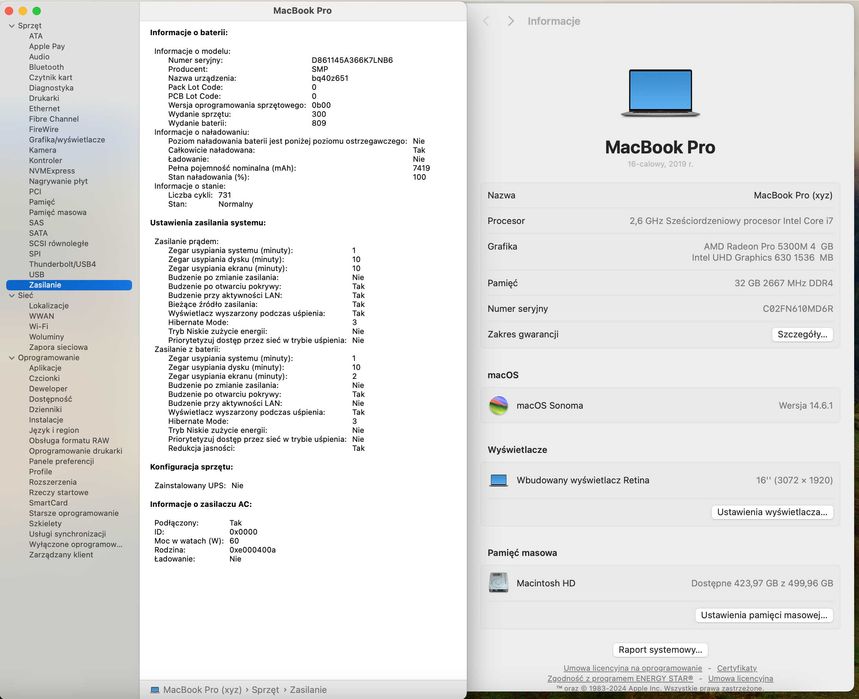Open ENERGY STAR compliance link
The image size is (859, 699).
click(x=620, y=678)
